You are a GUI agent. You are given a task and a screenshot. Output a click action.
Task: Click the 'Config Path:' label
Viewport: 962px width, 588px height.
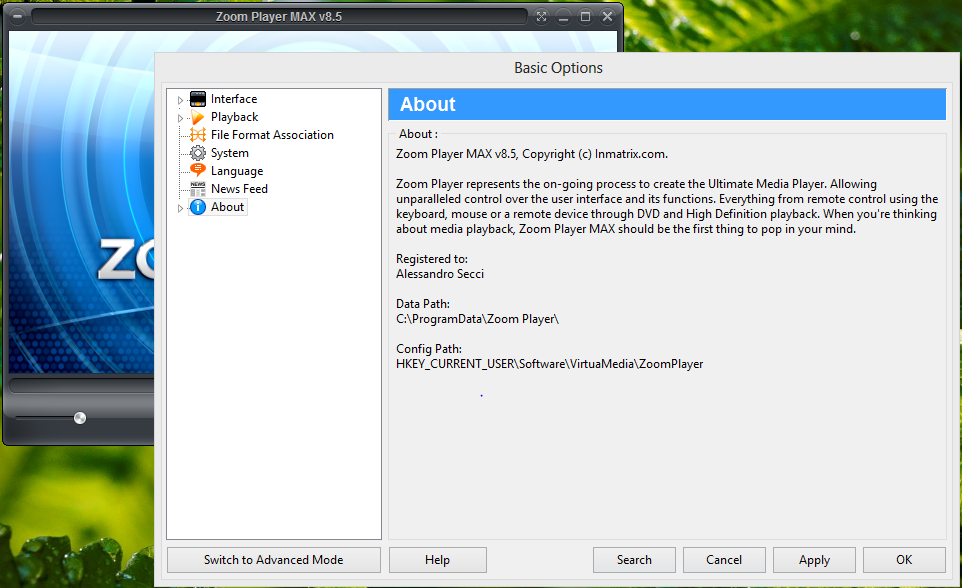coord(429,349)
